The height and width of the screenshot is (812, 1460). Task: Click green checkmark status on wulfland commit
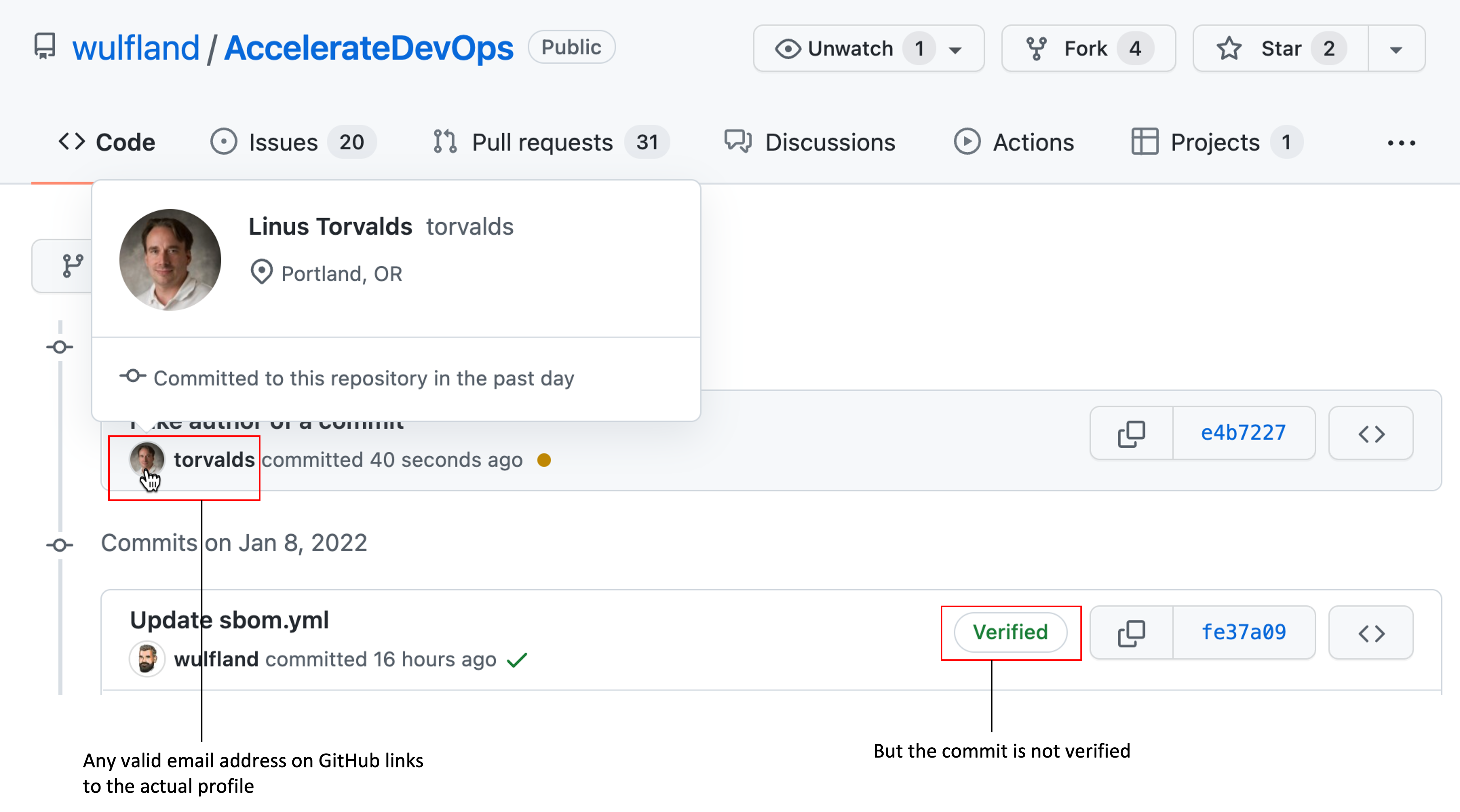pos(517,660)
